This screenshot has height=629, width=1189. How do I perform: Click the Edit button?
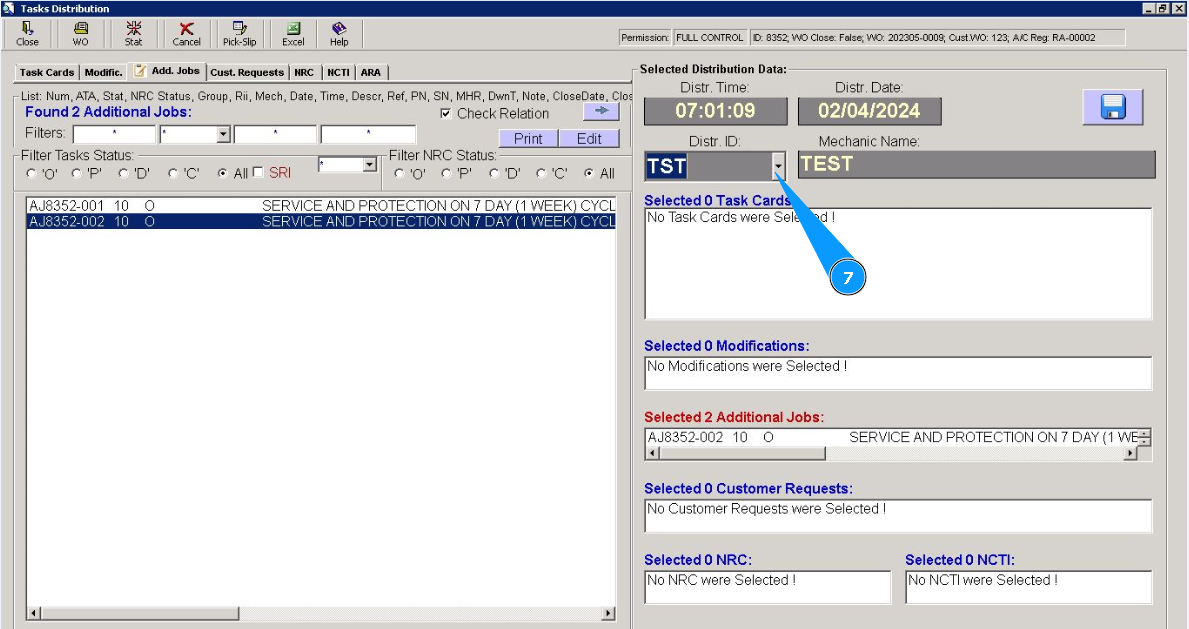[589, 138]
